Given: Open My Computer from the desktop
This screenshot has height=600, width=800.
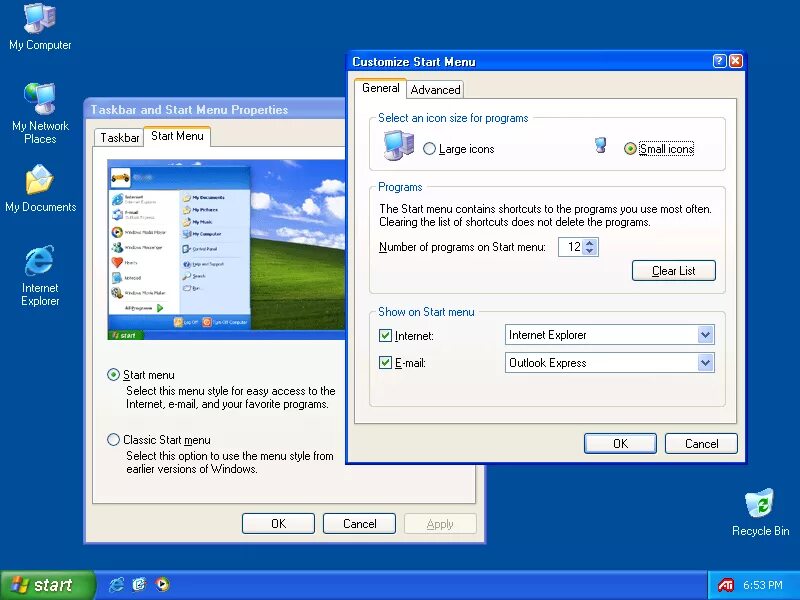Looking at the screenshot, I should [40, 20].
